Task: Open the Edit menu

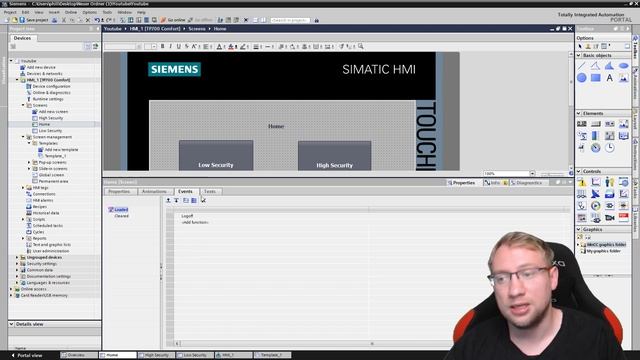Action: tap(25, 12)
